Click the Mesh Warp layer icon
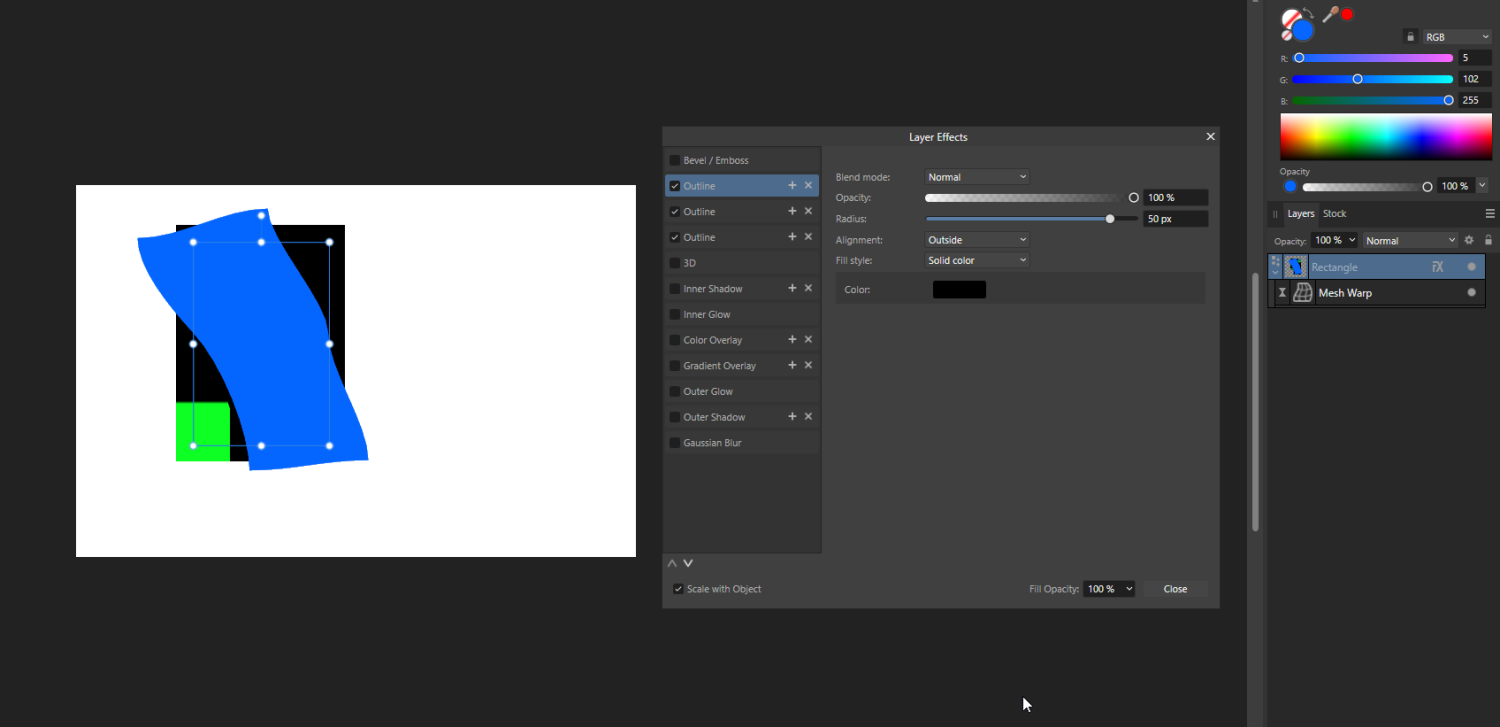The image size is (1500, 727). pyautogui.click(x=1302, y=292)
